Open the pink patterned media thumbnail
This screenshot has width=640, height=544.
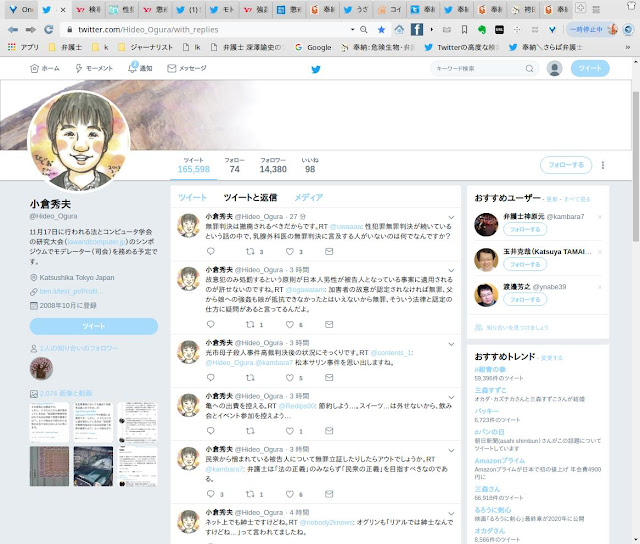pyautogui.click(x=49, y=466)
